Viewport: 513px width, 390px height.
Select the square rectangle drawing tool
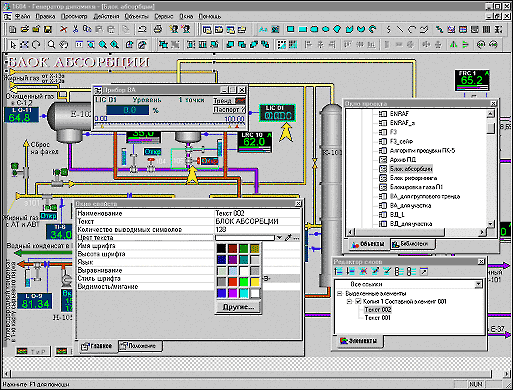(x=290, y=29)
